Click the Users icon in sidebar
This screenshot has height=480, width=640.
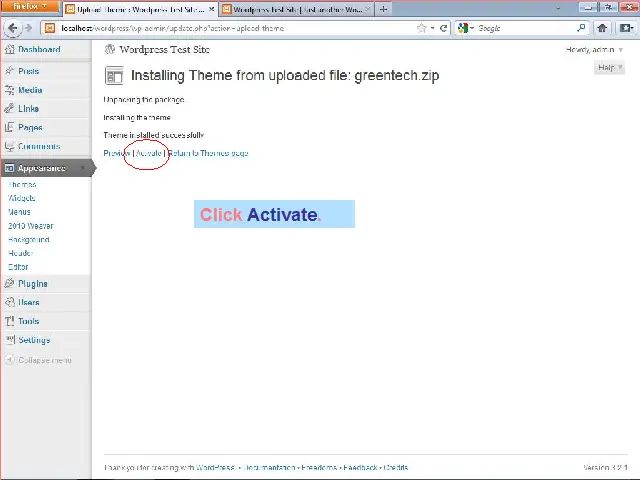tap(9, 302)
